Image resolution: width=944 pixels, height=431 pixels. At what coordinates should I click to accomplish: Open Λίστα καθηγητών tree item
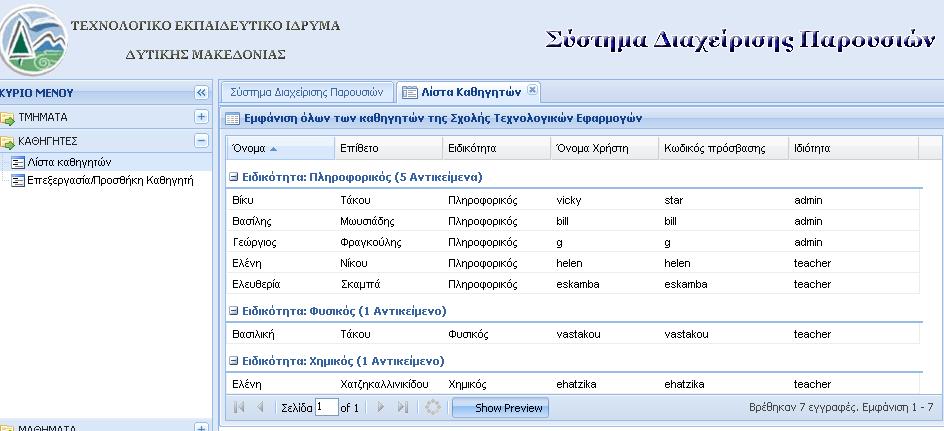[x=69, y=162]
